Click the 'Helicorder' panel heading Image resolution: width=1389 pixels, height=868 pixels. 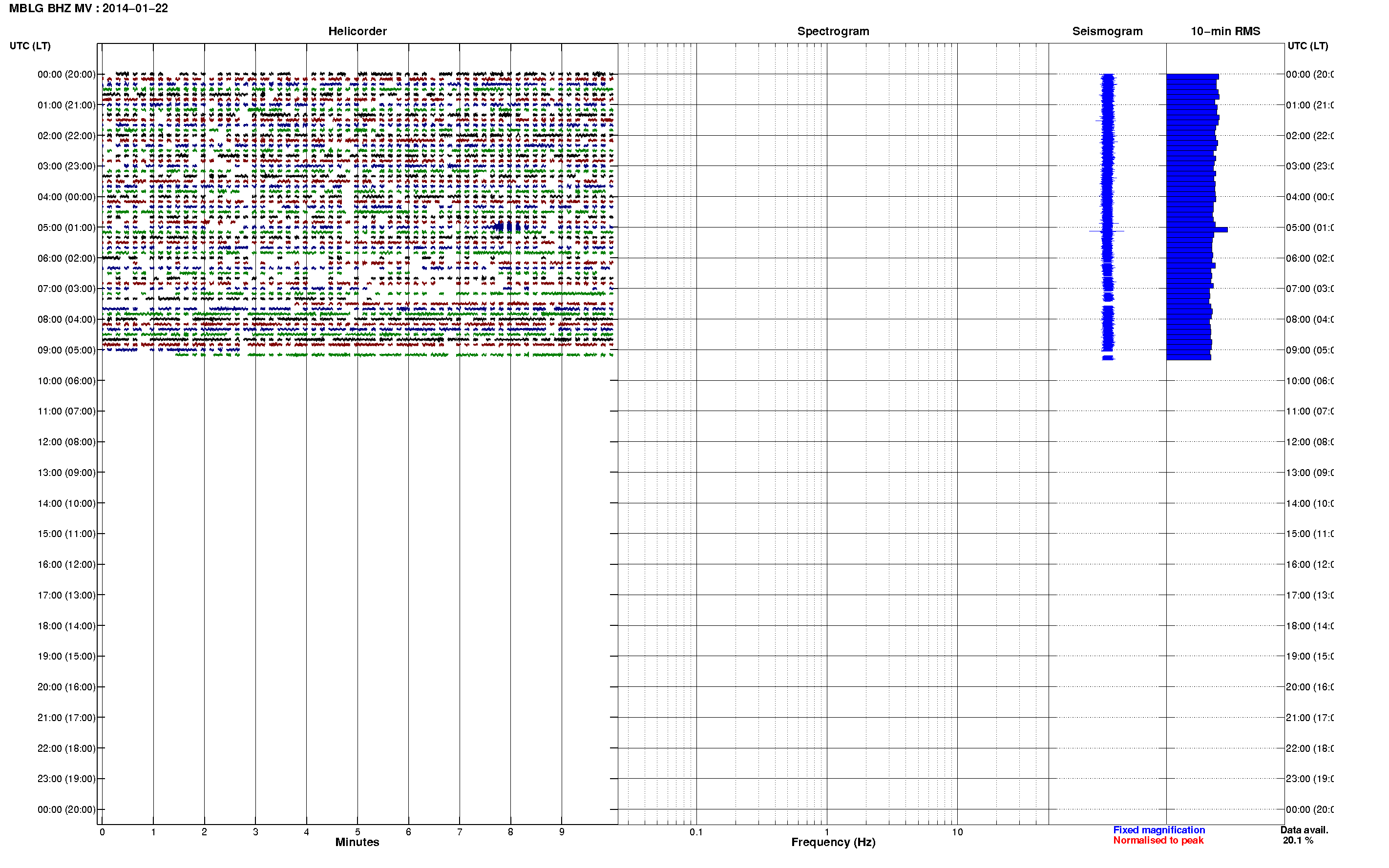[357, 32]
